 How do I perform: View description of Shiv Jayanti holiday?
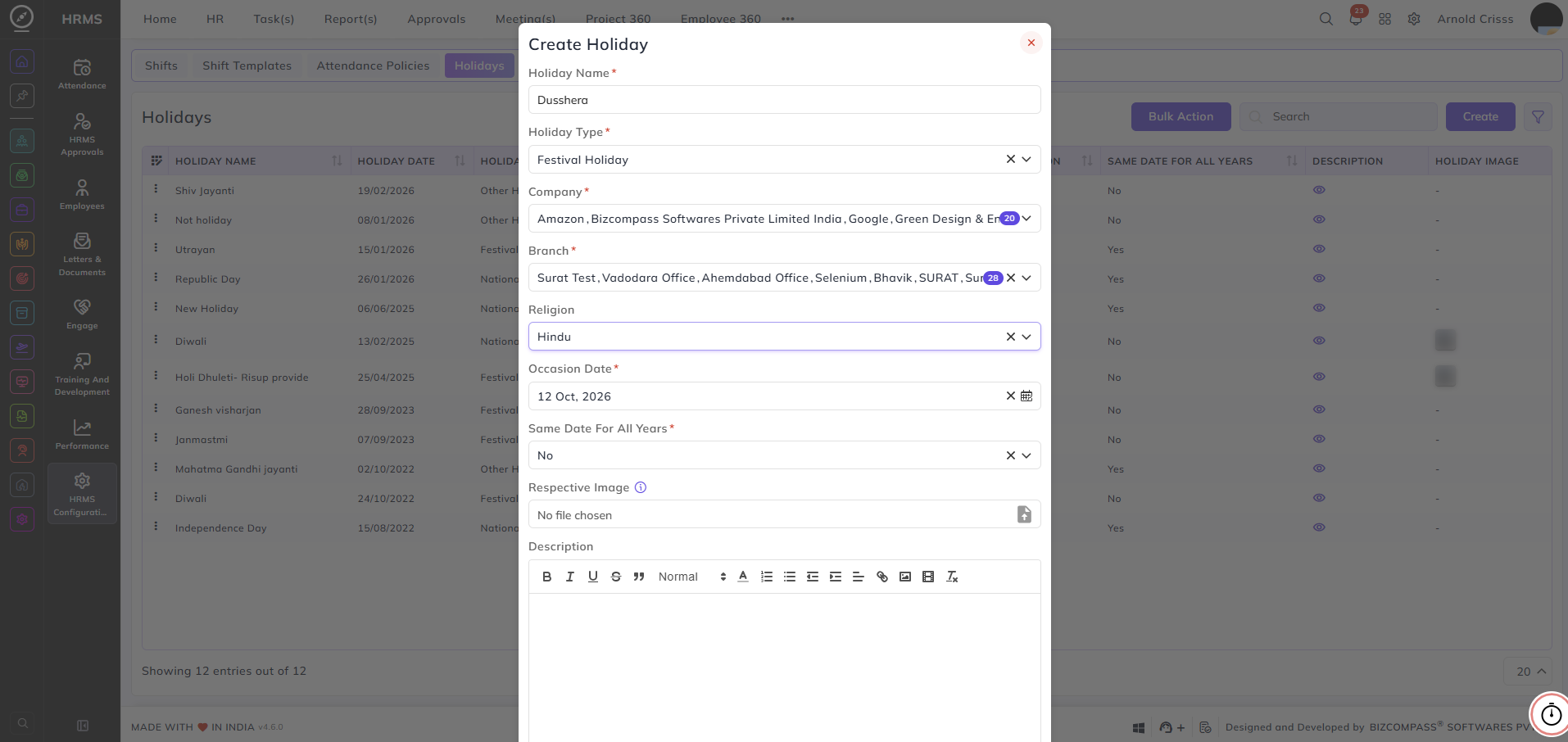(x=1319, y=190)
